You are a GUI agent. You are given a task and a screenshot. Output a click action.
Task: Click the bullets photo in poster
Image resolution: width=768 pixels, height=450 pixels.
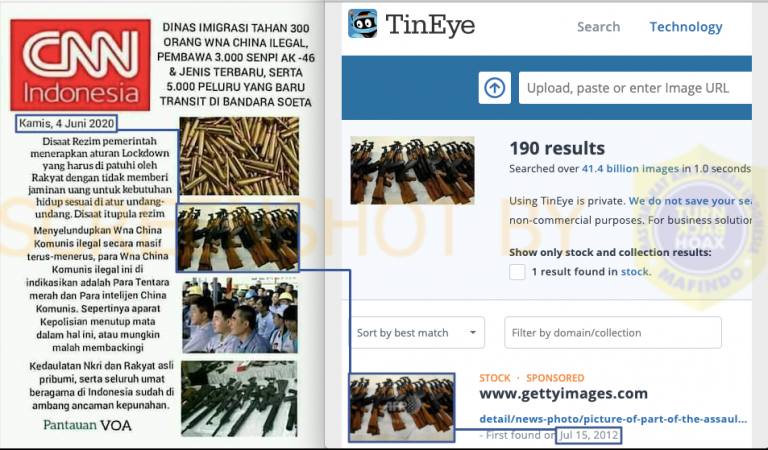239,156
